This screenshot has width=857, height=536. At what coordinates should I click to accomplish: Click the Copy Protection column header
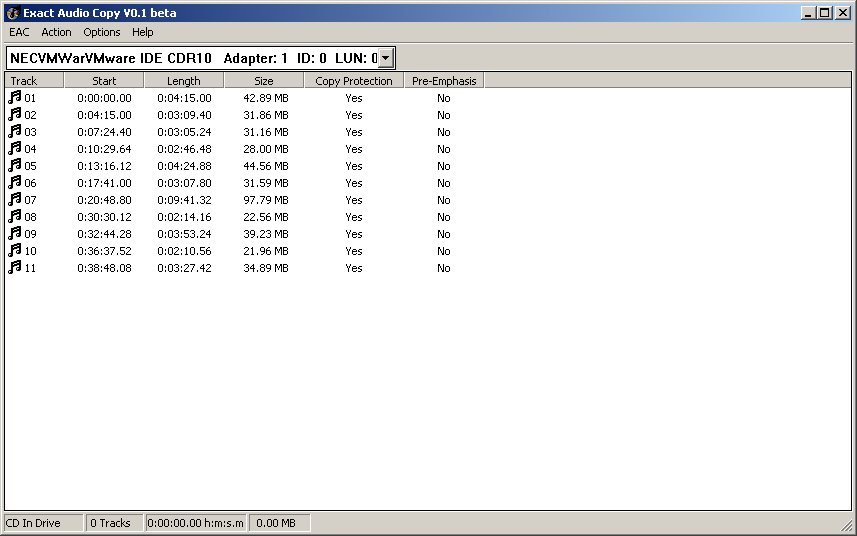pos(354,81)
